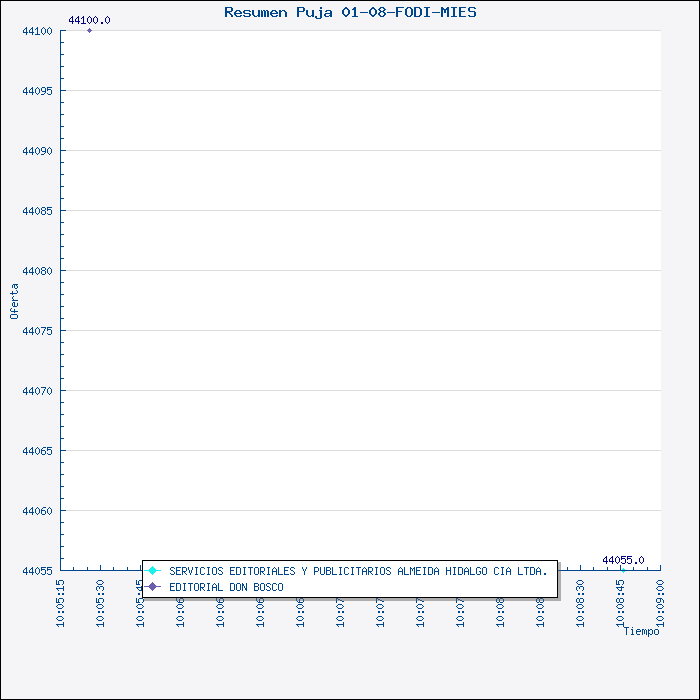The height and width of the screenshot is (700, 700).
Task: Click the Oferta vertical axis label
Action: pyautogui.click(x=14, y=300)
